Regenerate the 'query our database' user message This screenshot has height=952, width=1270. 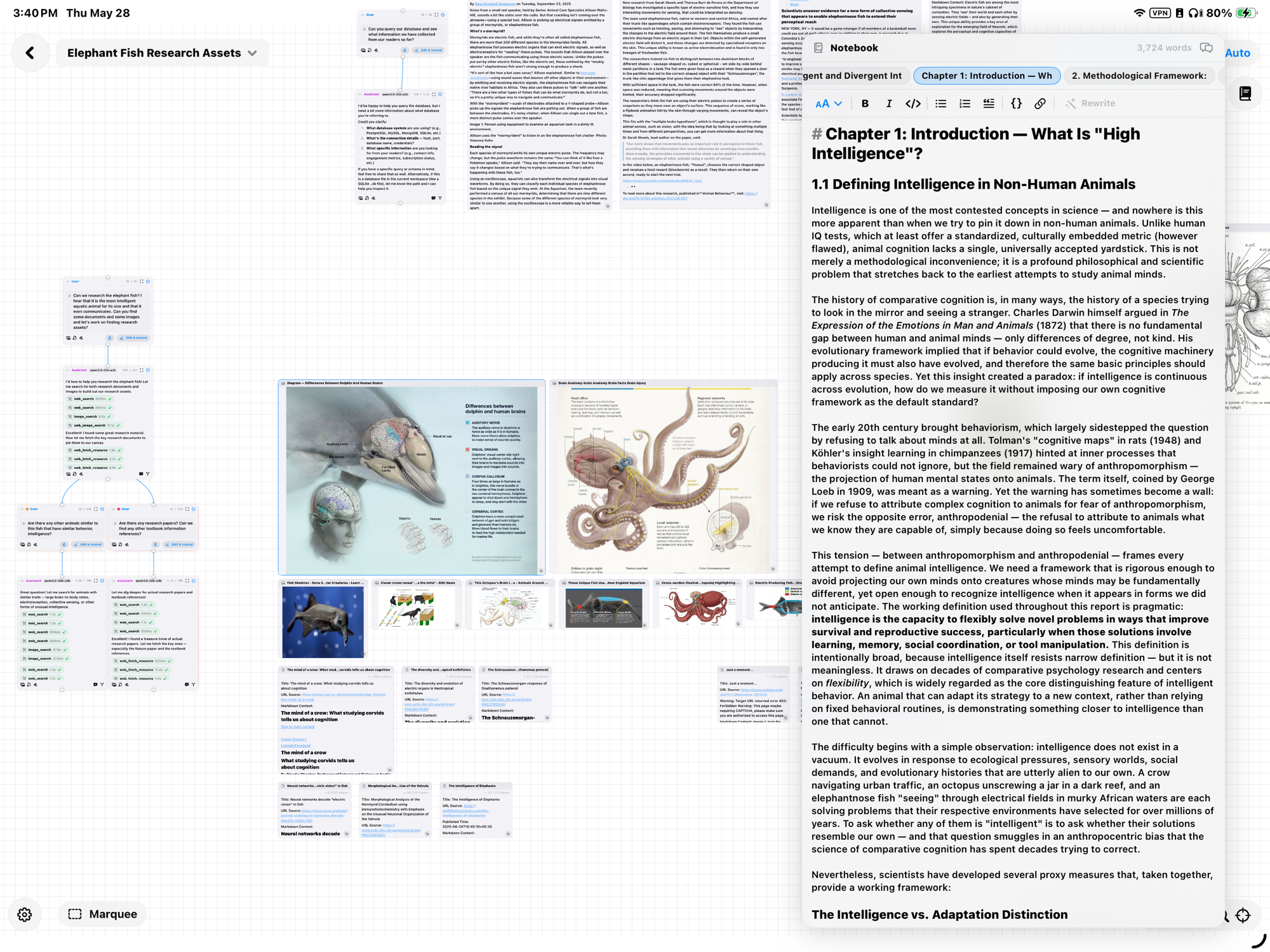(x=404, y=50)
